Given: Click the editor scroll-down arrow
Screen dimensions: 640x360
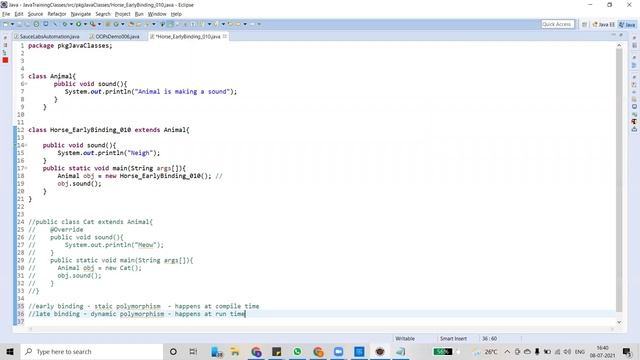Looking at the screenshot, I should (619, 322).
